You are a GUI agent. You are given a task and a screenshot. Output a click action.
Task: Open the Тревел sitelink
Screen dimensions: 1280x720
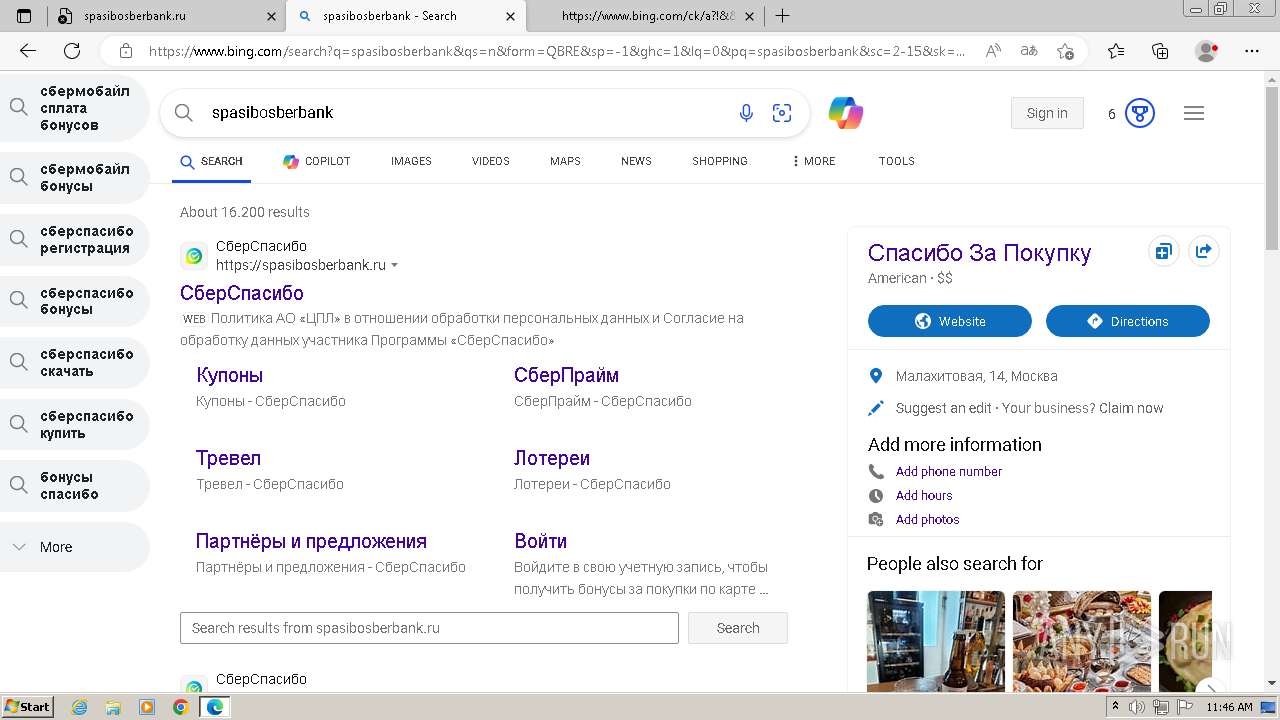pos(228,458)
